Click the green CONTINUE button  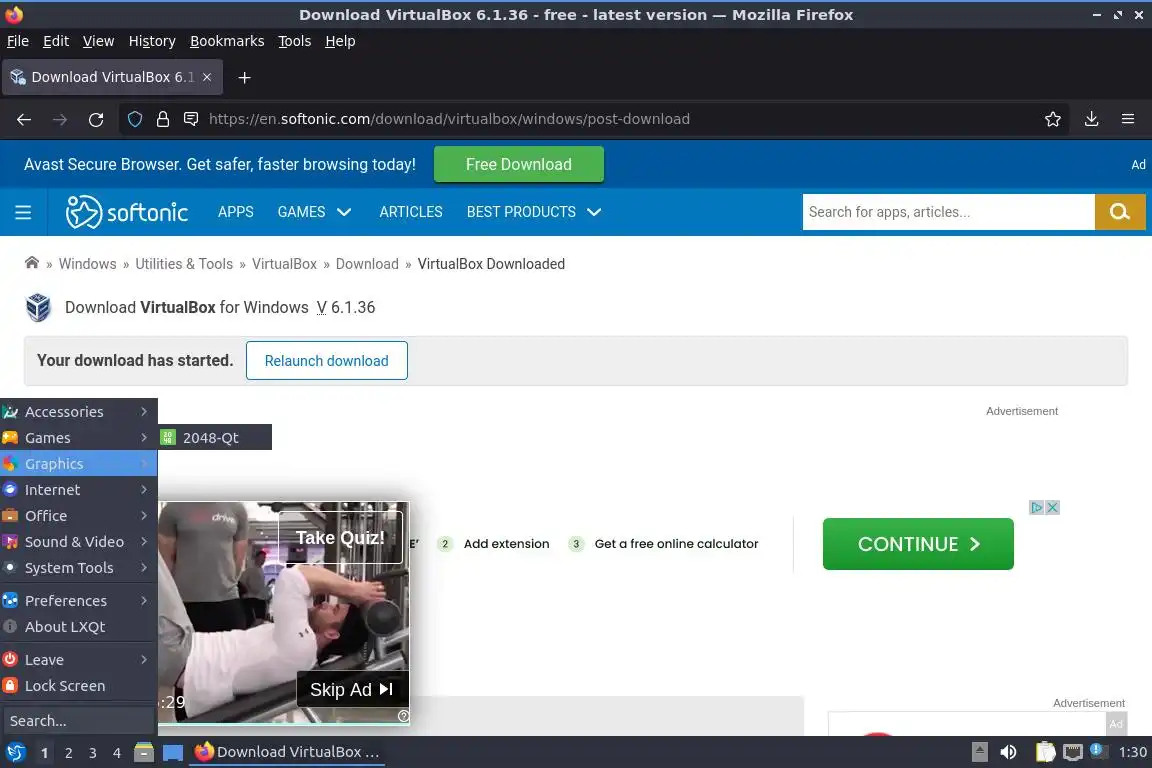(x=918, y=544)
